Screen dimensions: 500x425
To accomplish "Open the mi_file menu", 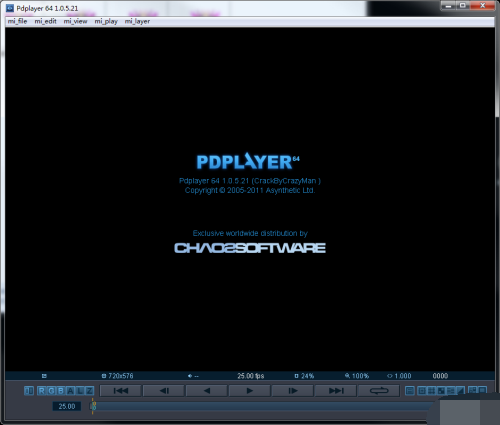I will click(17, 21).
